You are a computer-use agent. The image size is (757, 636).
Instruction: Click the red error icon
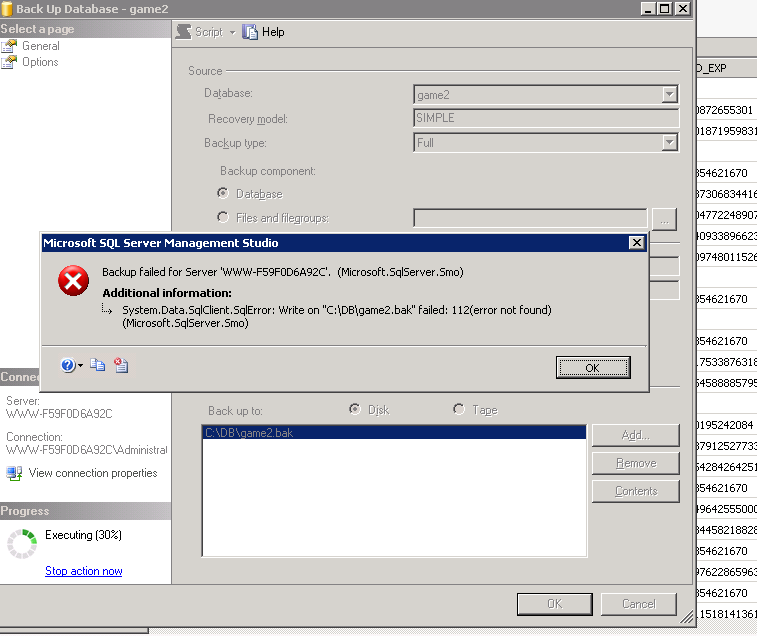73,280
